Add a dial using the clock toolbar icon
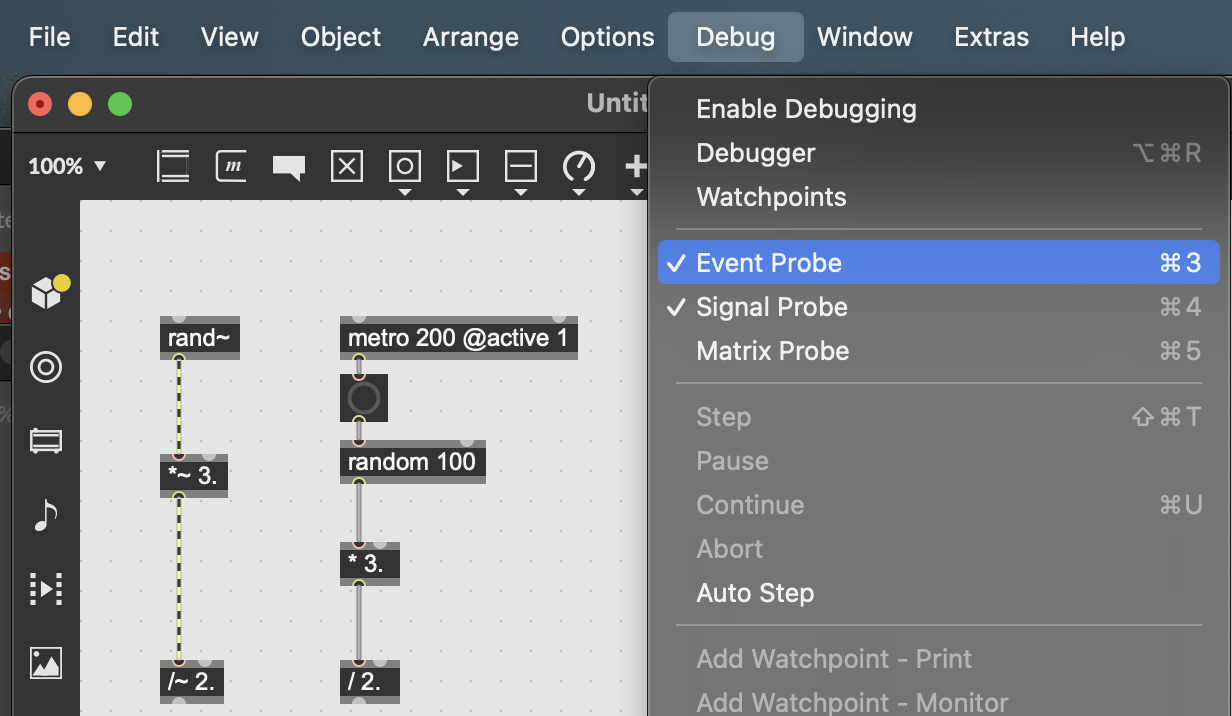1232x716 pixels. [x=579, y=167]
